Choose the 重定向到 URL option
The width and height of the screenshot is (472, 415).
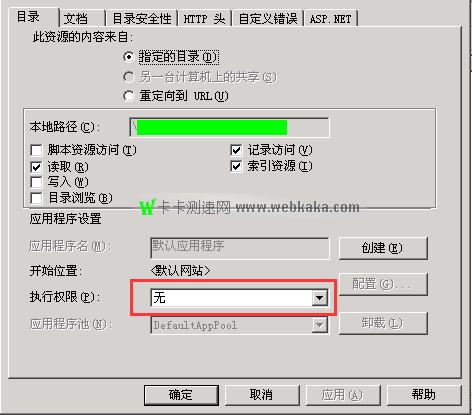tap(129, 96)
